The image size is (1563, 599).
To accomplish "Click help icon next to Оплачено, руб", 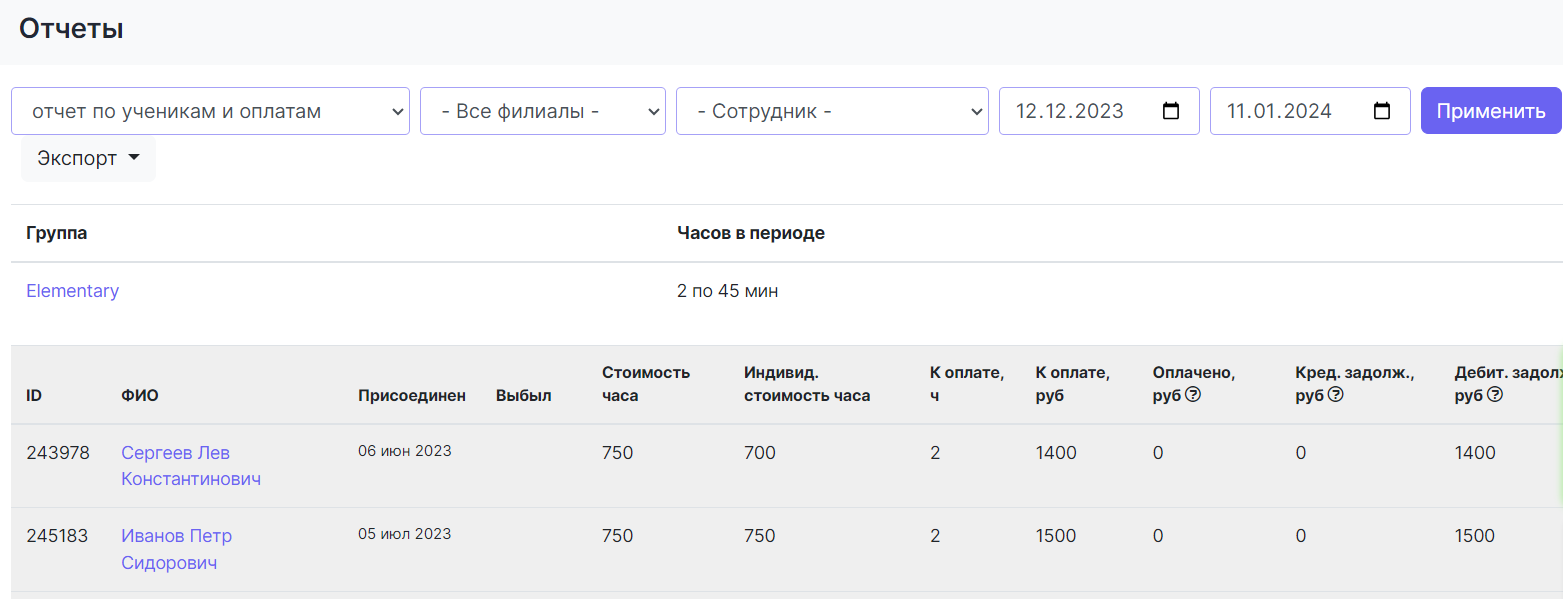I will click(x=1192, y=395).
